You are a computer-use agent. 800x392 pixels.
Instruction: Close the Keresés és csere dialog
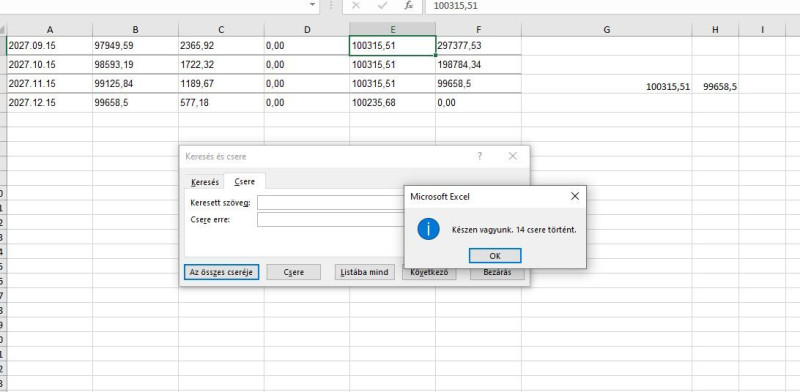point(513,156)
